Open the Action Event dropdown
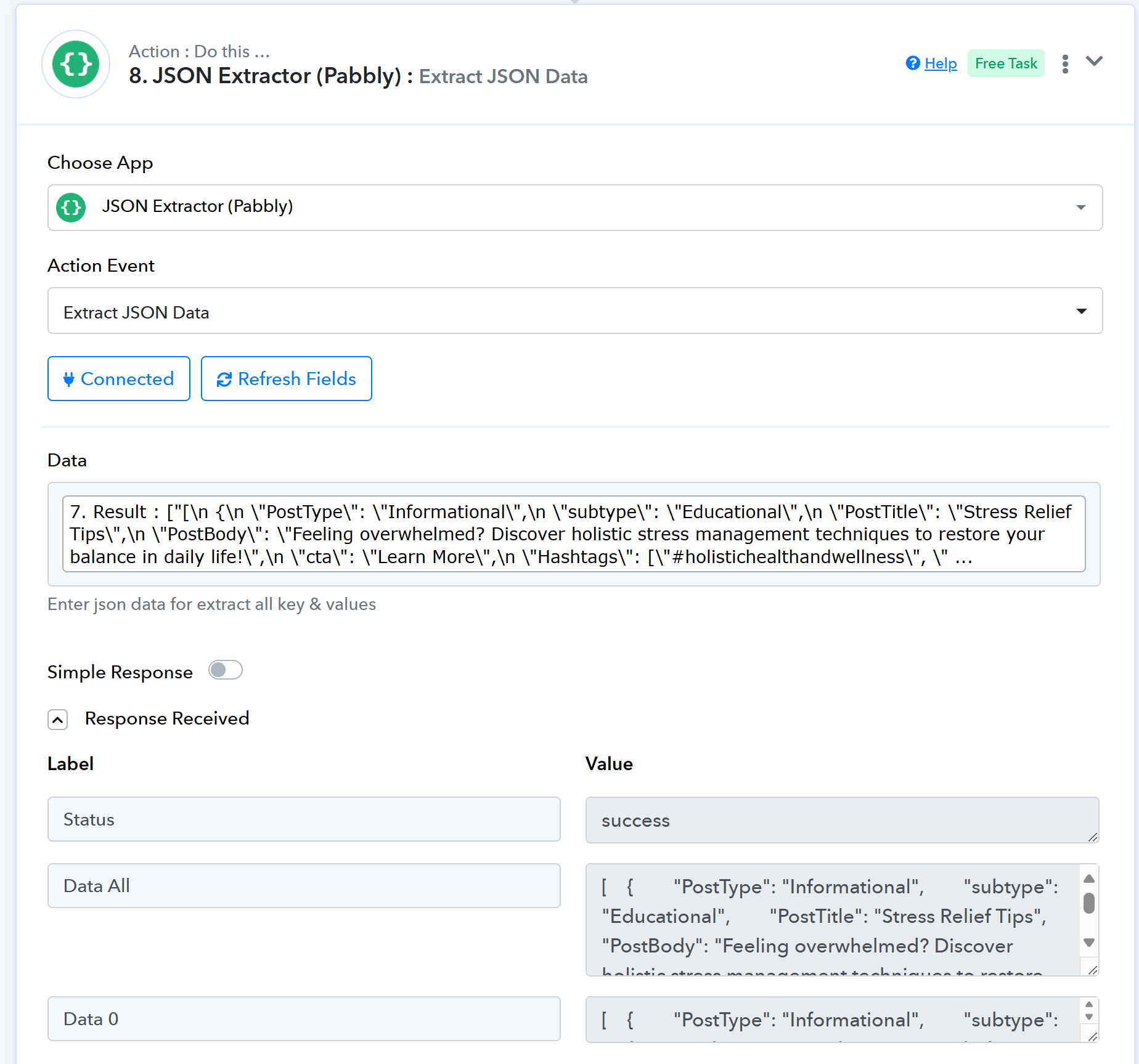Viewport: 1139px width, 1064px height. [x=575, y=311]
